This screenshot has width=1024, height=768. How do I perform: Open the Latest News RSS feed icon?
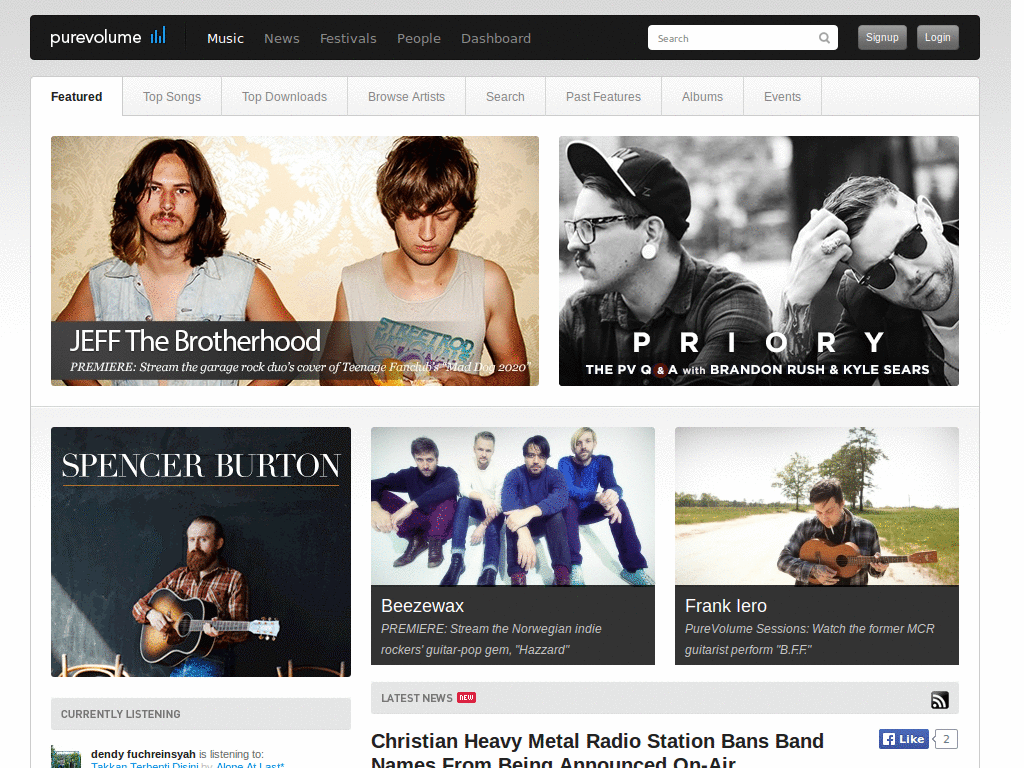pyautogui.click(x=939, y=700)
